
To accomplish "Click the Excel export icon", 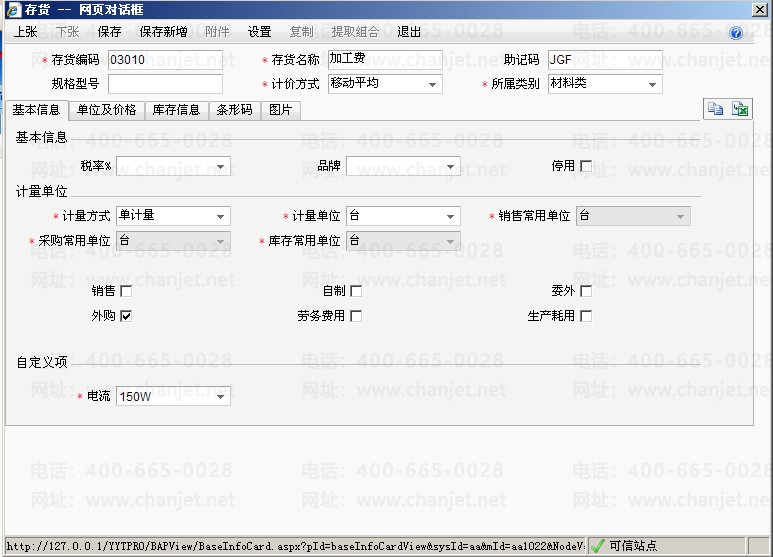I will (740, 109).
